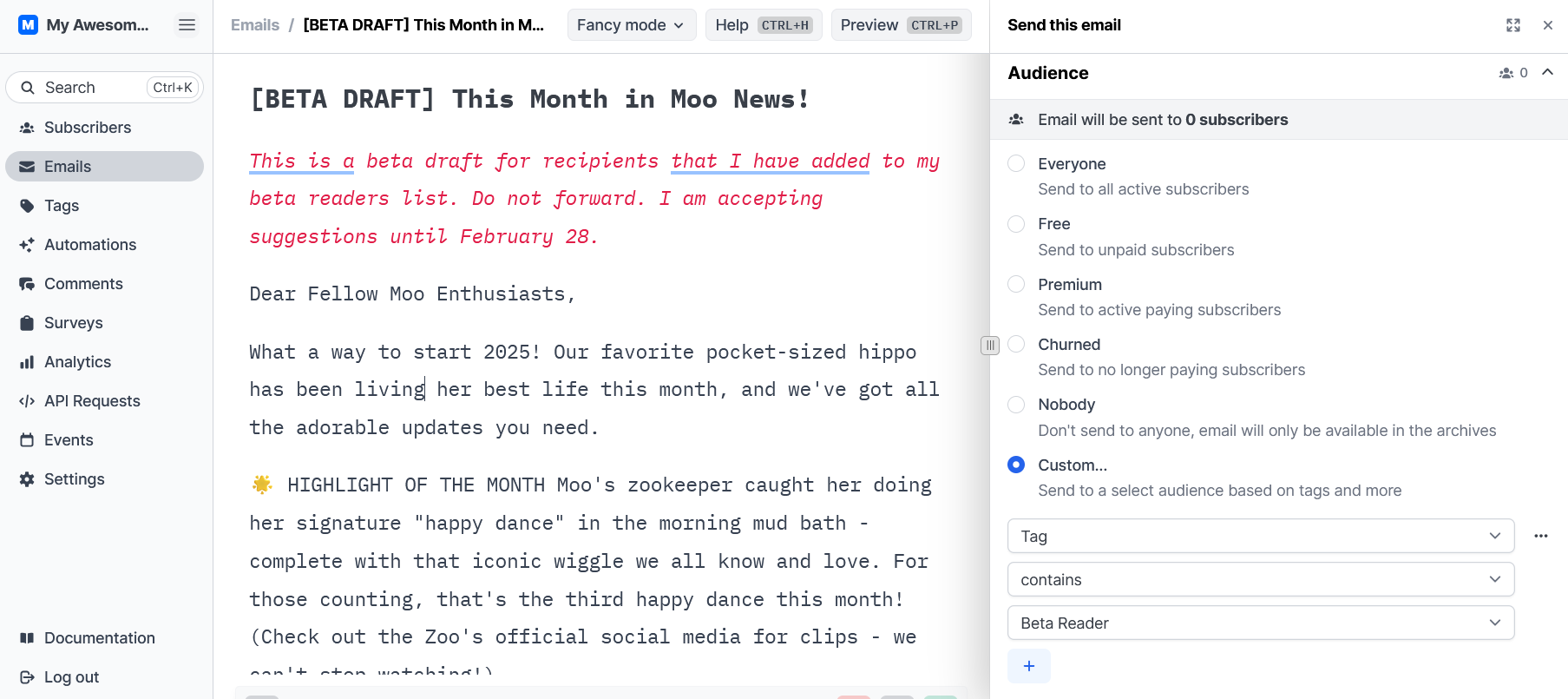Open the Tag filter field dropdown
1568x699 pixels.
[x=1260, y=536]
